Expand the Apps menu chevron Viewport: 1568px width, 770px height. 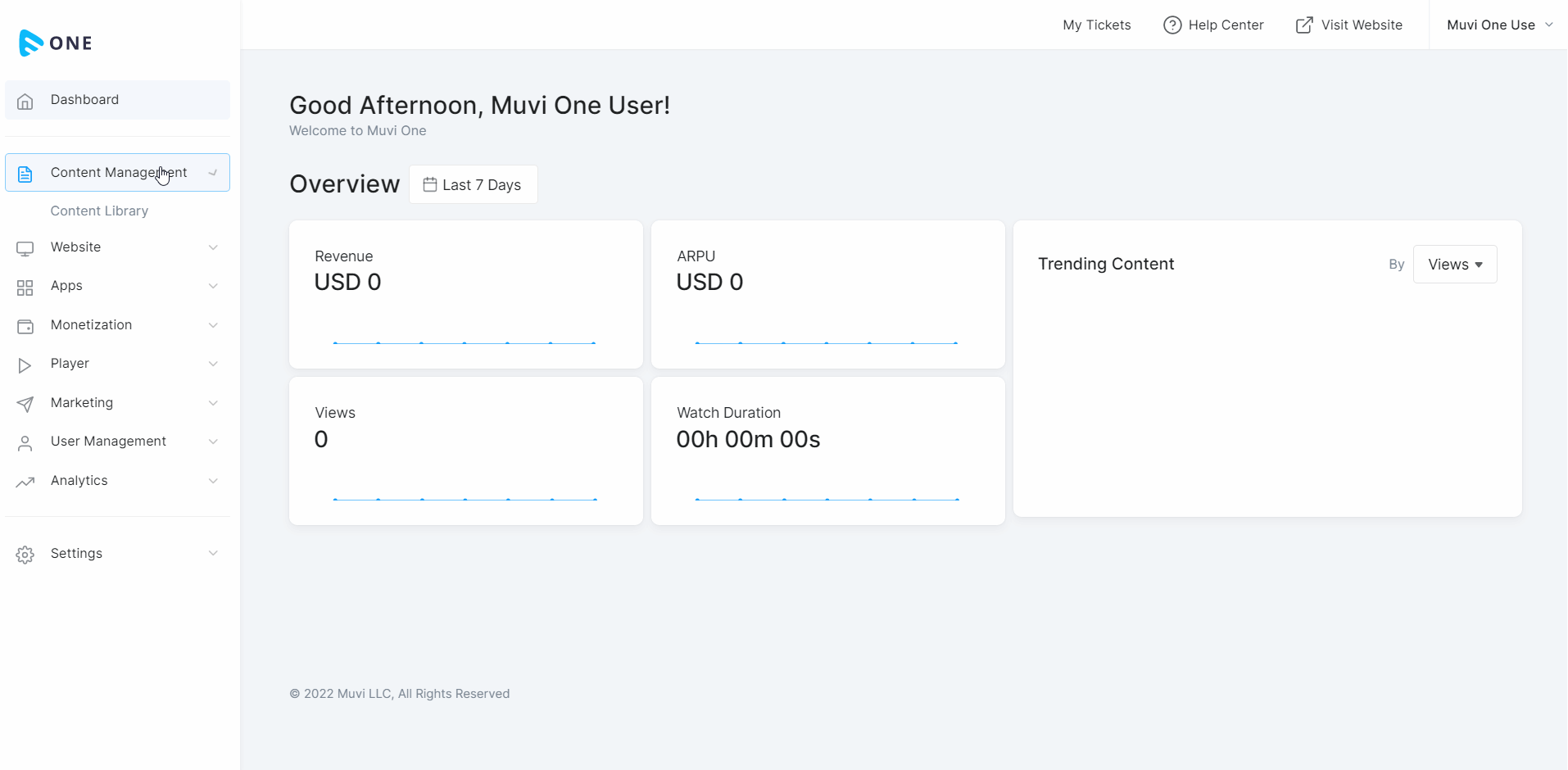click(213, 286)
